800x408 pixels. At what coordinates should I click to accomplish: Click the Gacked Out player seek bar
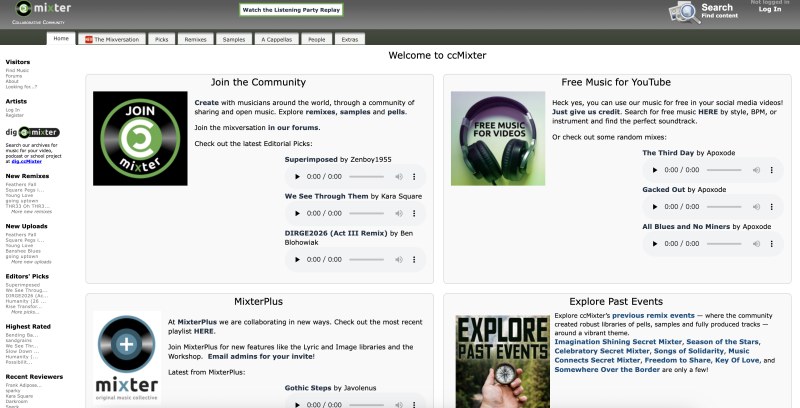(724, 207)
